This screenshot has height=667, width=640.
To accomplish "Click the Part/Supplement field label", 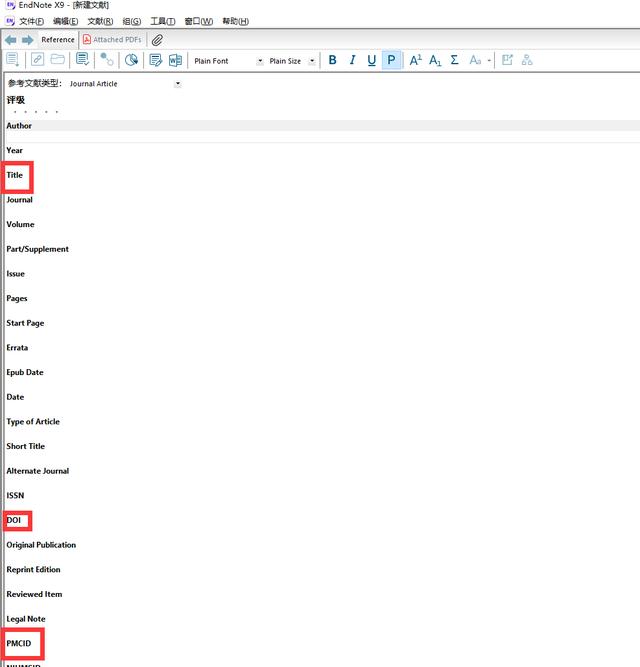I will pos(37,249).
